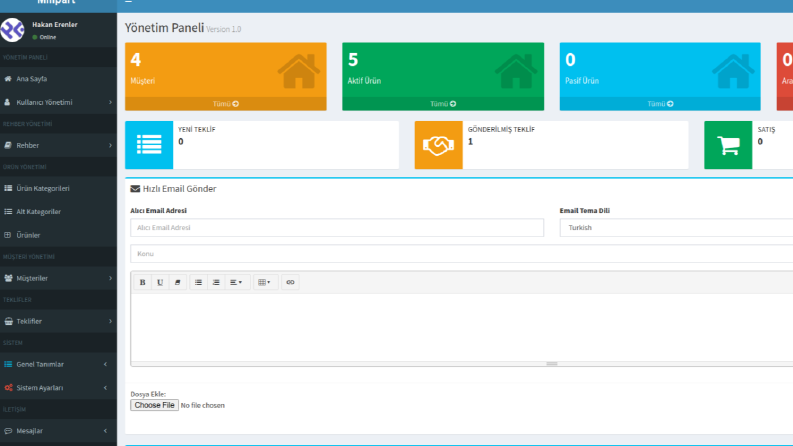Click the Ana Sayfa home icon
793x446 pixels.
coord(8,78)
